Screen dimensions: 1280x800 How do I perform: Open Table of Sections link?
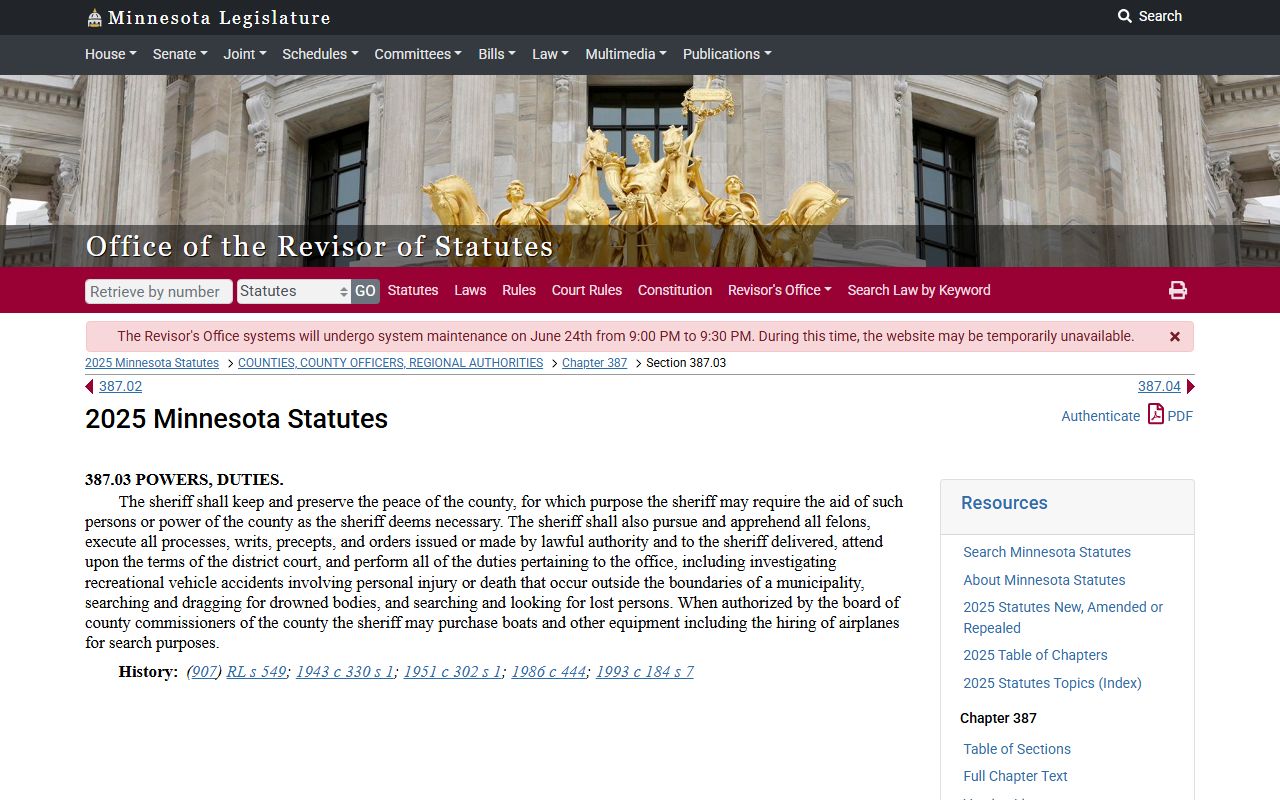(1017, 749)
